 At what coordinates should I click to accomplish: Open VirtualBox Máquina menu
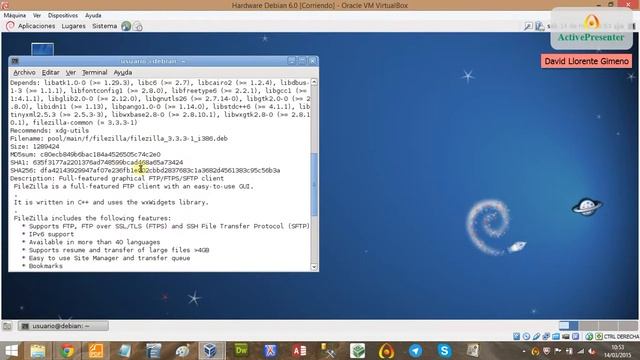coord(15,15)
